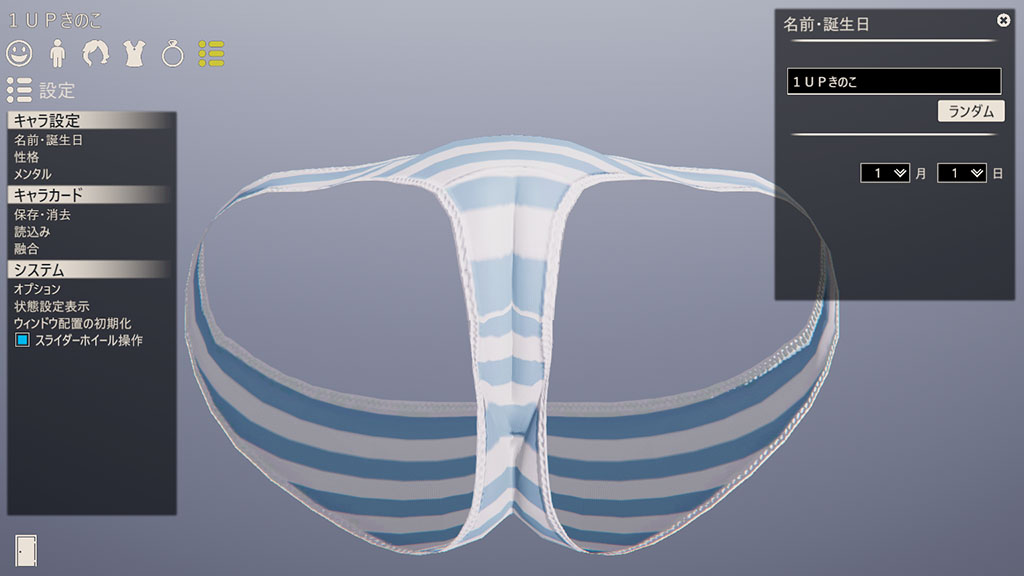Screen dimensions: 1024x576
Task: Click the exit door icon
Action: click(x=26, y=549)
